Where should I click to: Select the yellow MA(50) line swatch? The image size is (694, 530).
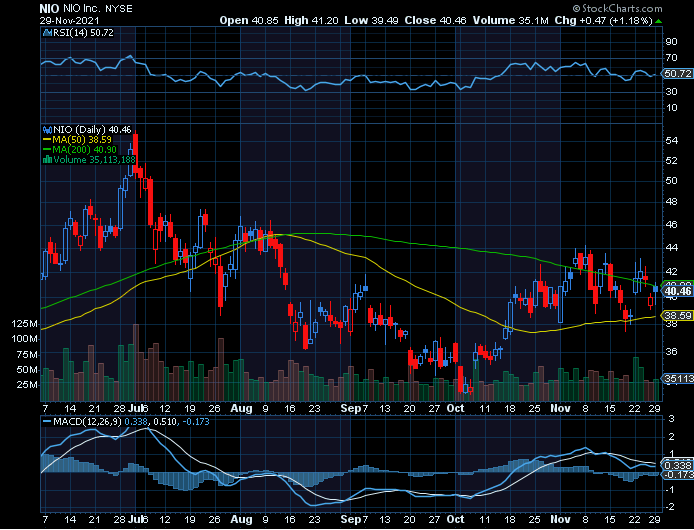tap(47, 140)
